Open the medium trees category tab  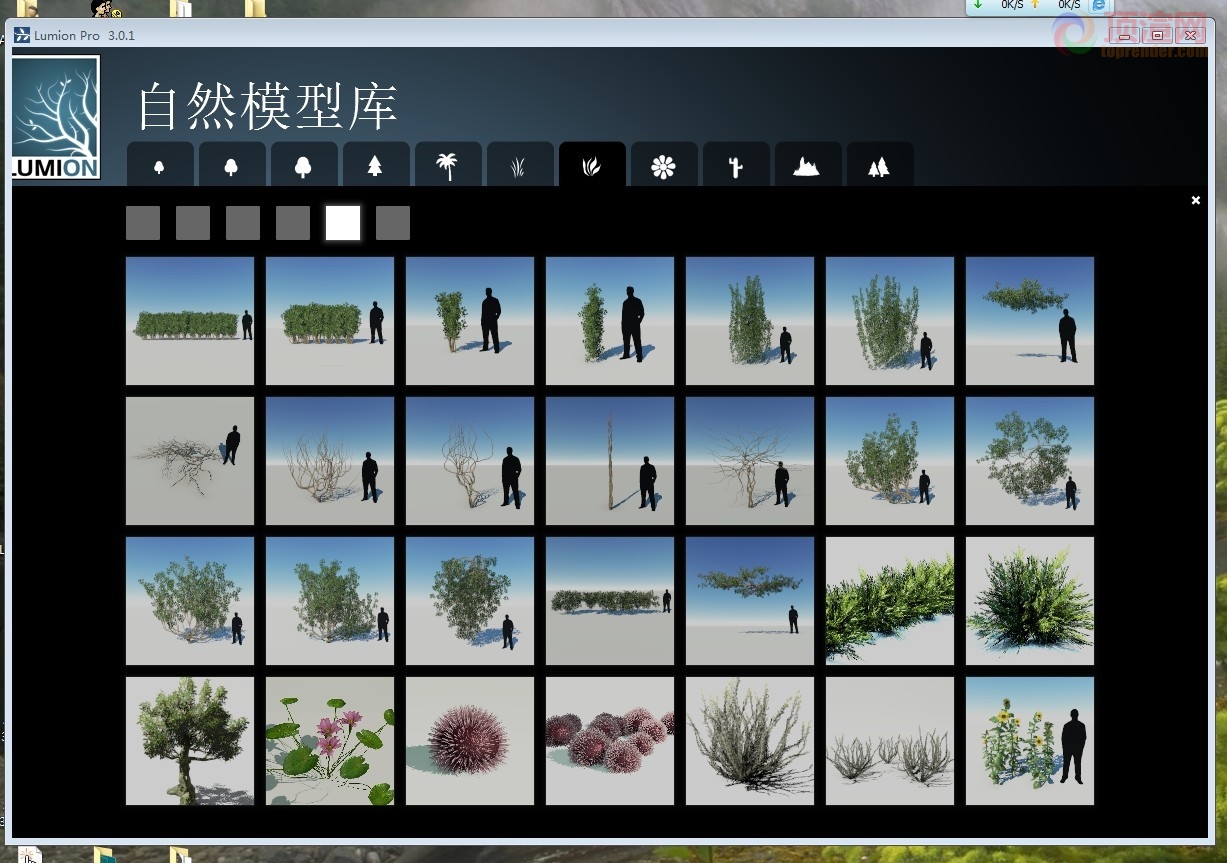point(232,165)
